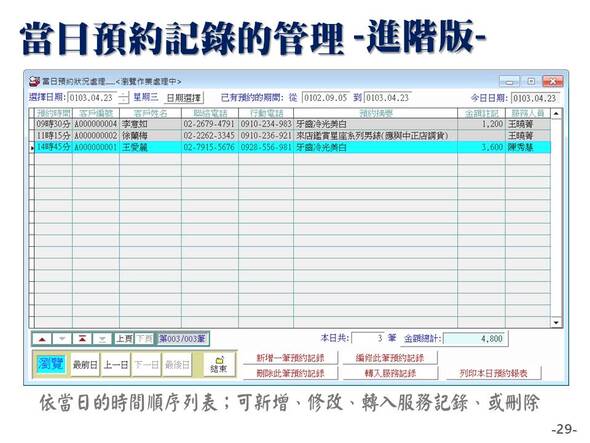590x443 pixels.
Task: Click mobile number 0910-236-921
Action: pyautogui.click(x=266, y=135)
